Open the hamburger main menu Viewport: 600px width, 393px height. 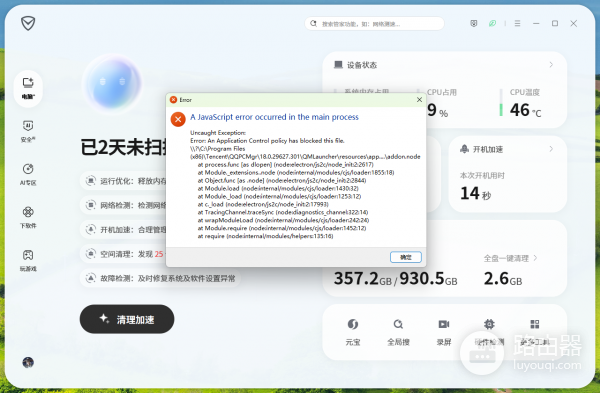517,23
